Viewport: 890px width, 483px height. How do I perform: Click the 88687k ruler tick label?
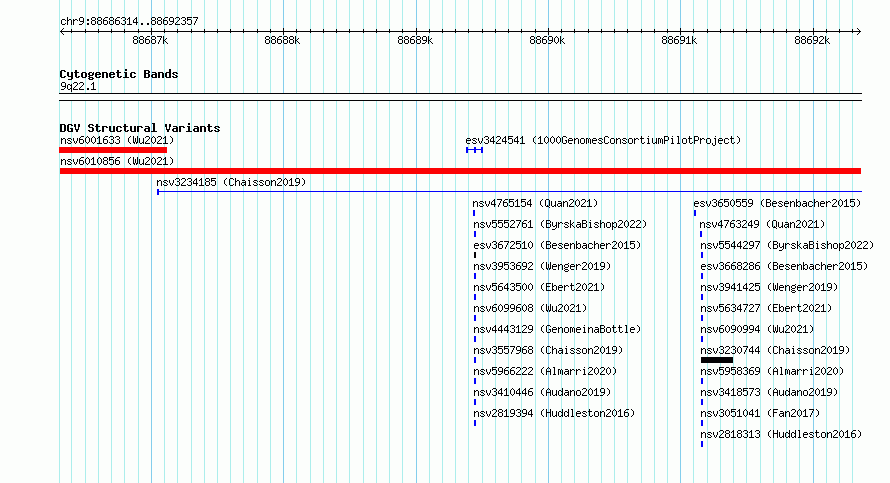pos(150,40)
